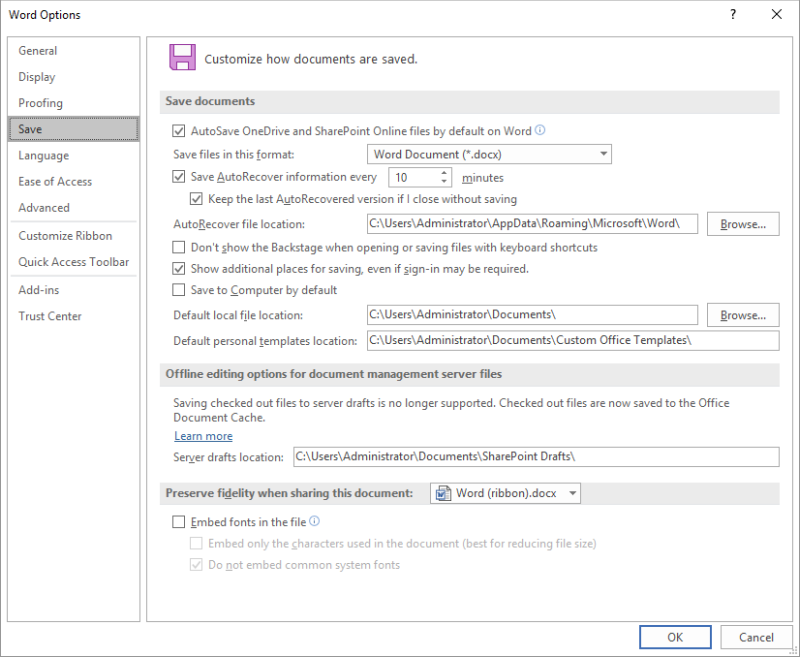Uncheck Save AutoRecover information every
This screenshot has height=657, width=800.
tap(179, 177)
